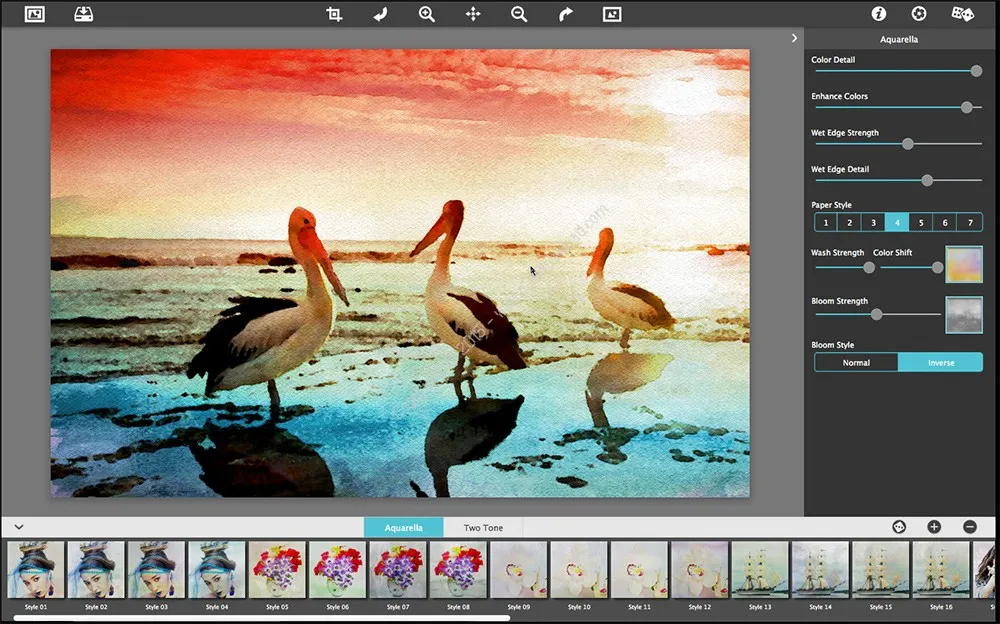Select Paper Style 2

pos(849,223)
